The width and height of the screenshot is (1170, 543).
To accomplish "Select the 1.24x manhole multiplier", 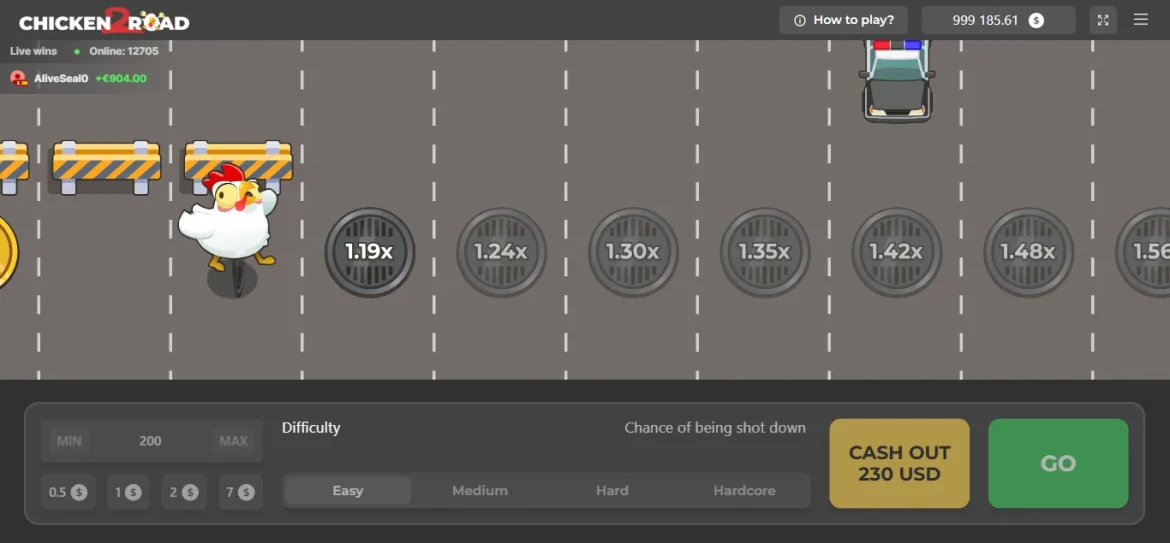I will 501,252.
